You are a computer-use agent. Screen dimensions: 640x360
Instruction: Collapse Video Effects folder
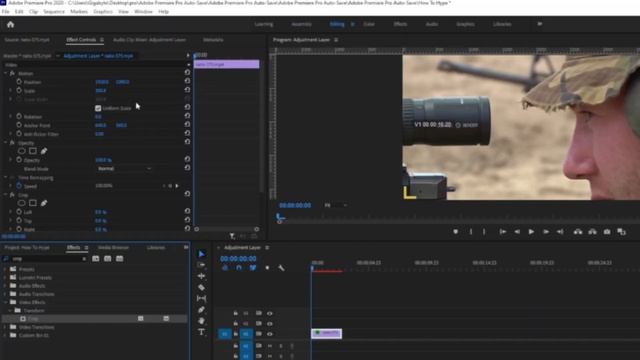click(x=5, y=302)
